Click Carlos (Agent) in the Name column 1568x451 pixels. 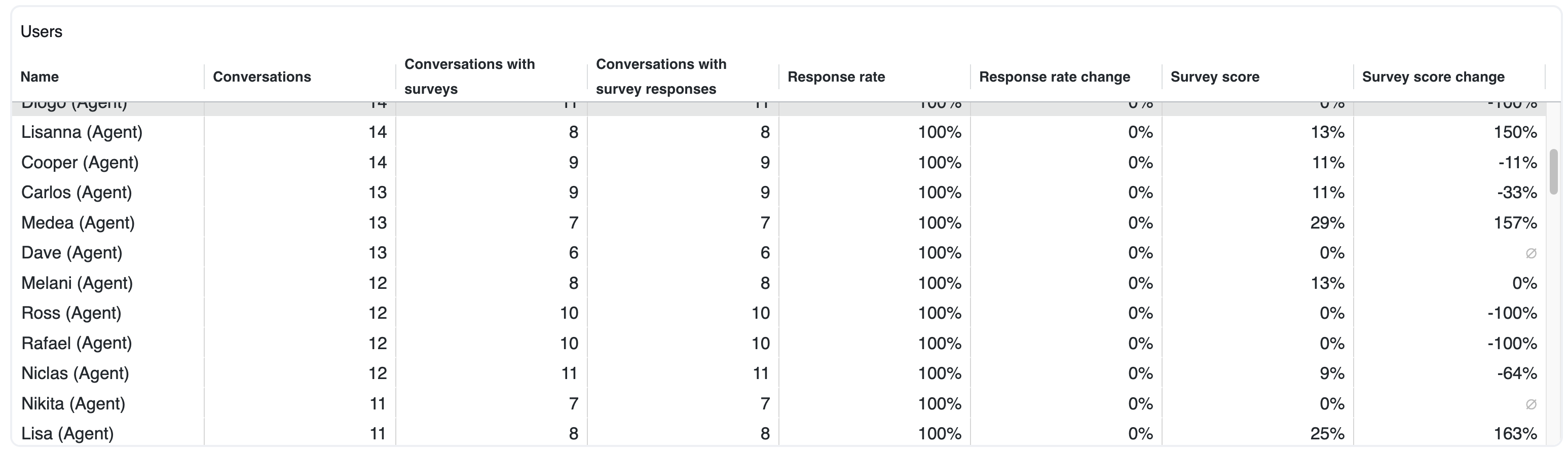[x=77, y=193]
